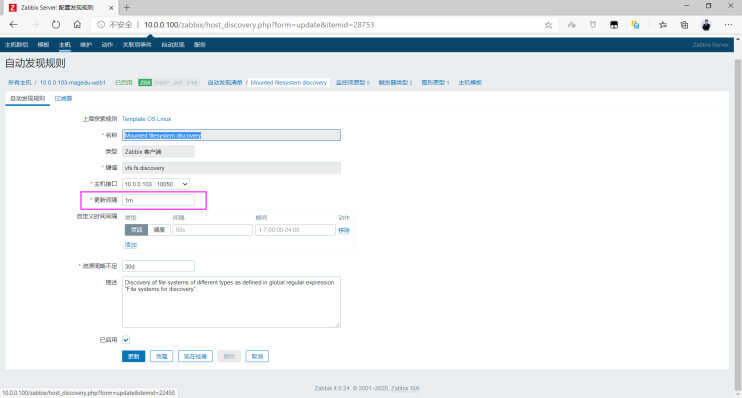Image resolution: width=742 pixels, height=398 pixels.
Task: Click 移除 to remove the custom interval
Action: coord(344,230)
